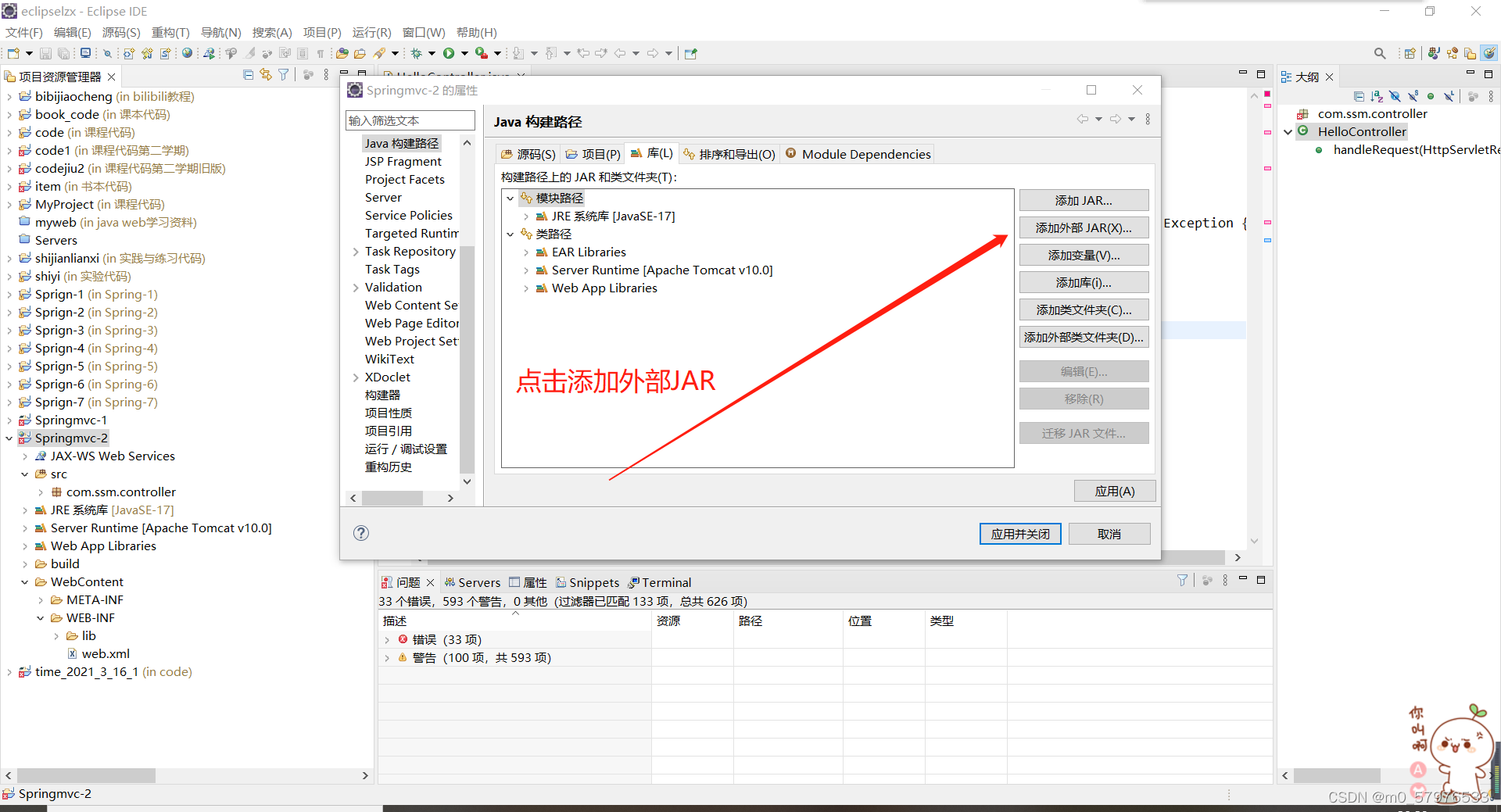Toggle alphabetical Sort in the Outline toolbar
This screenshot has height=812, width=1501.
(1377, 96)
